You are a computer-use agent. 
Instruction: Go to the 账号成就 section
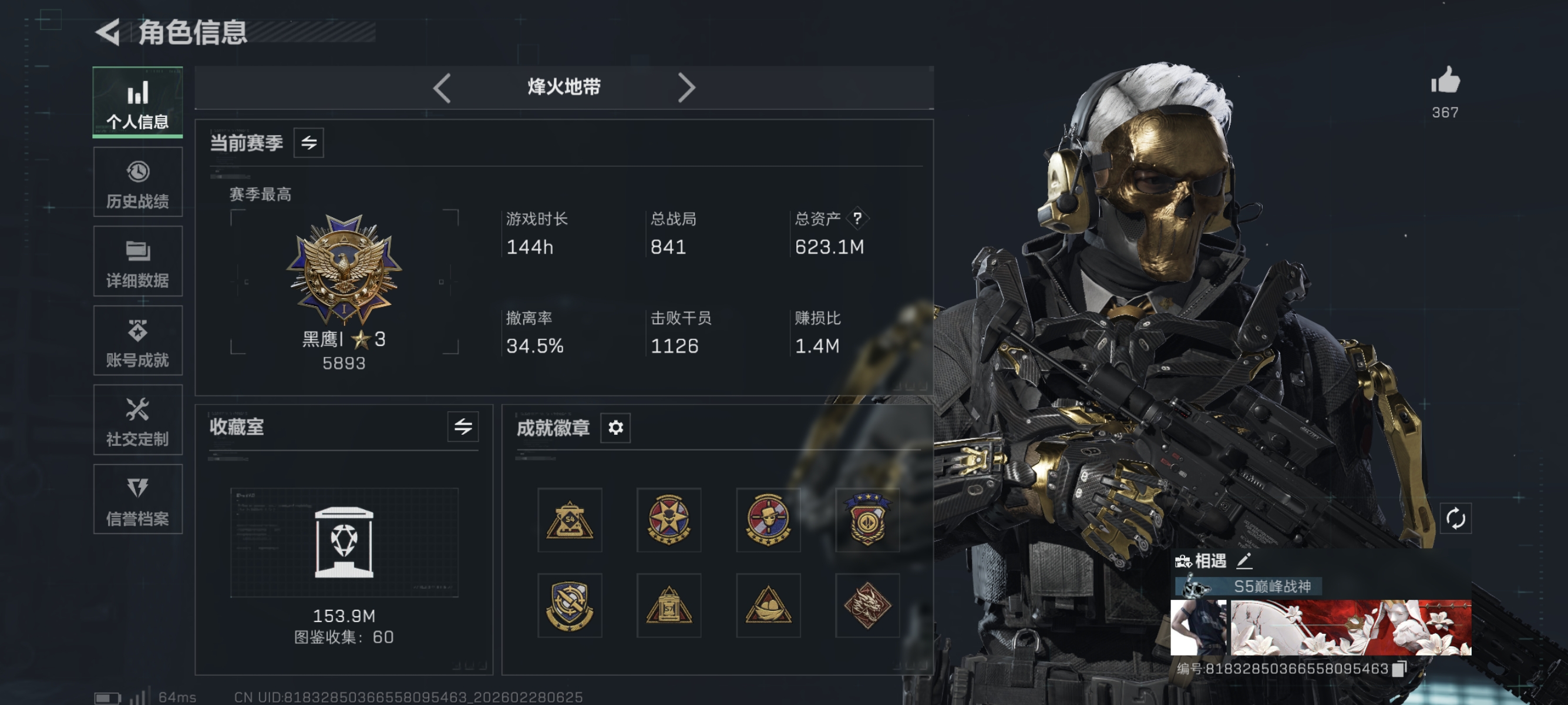[138, 340]
